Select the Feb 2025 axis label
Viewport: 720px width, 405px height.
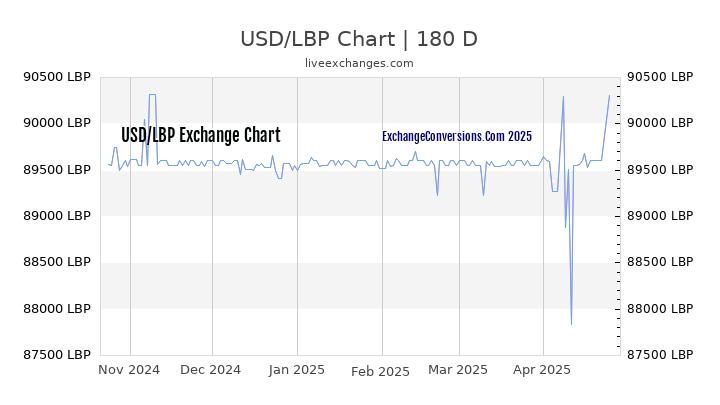point(380,371)
